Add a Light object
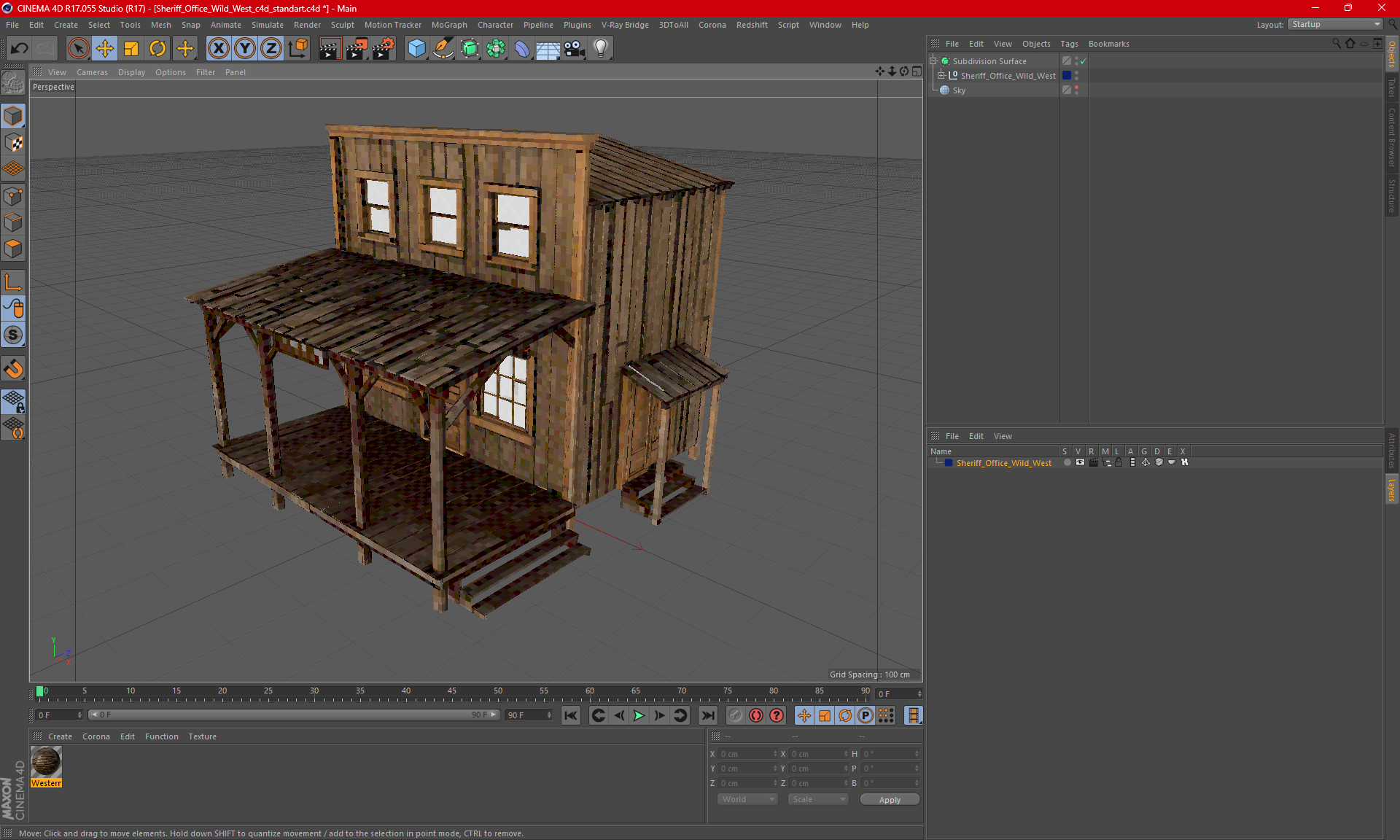The image size is (1400, 840). click(x=601, y=48)
